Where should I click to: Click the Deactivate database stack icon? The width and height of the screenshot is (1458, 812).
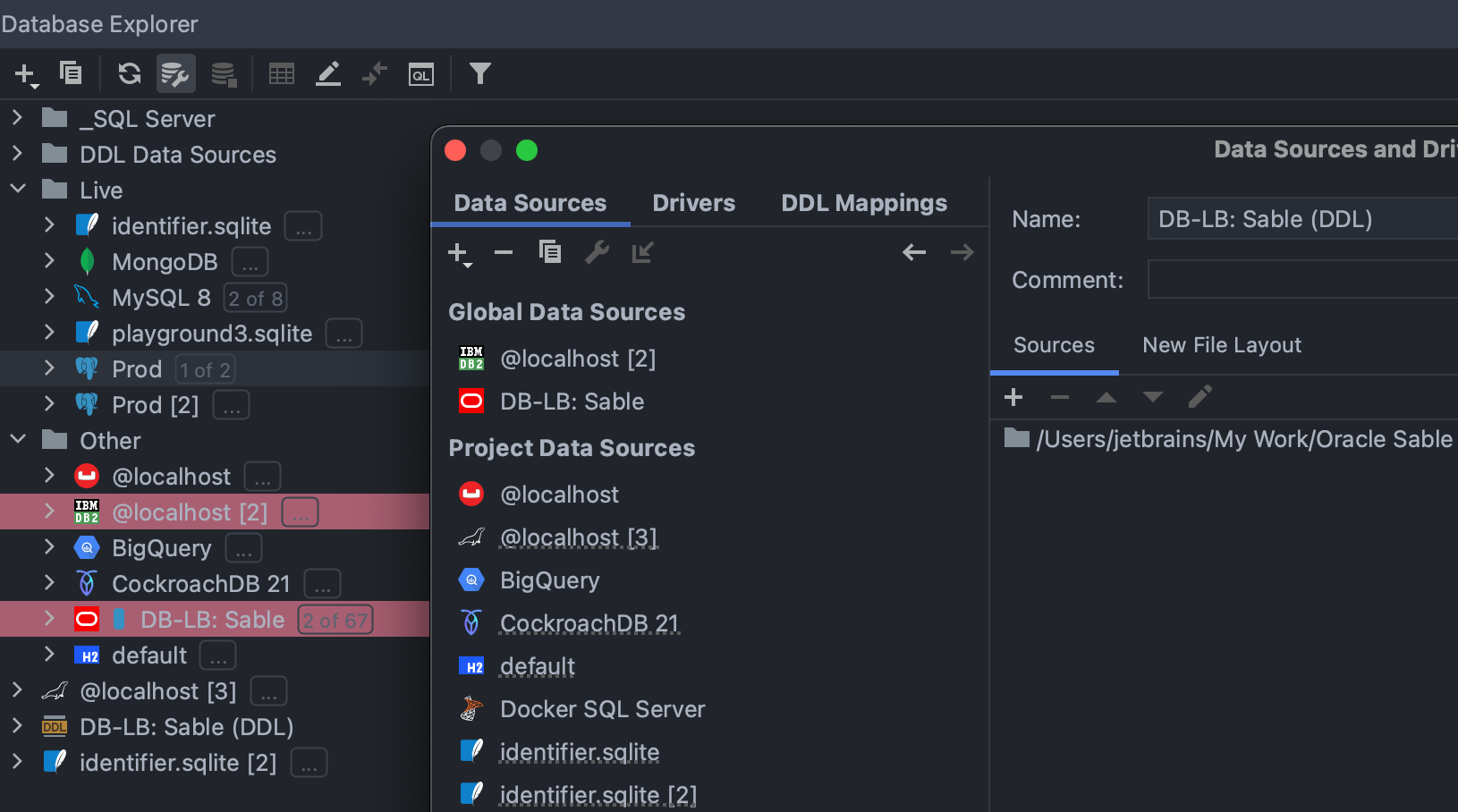224,74
